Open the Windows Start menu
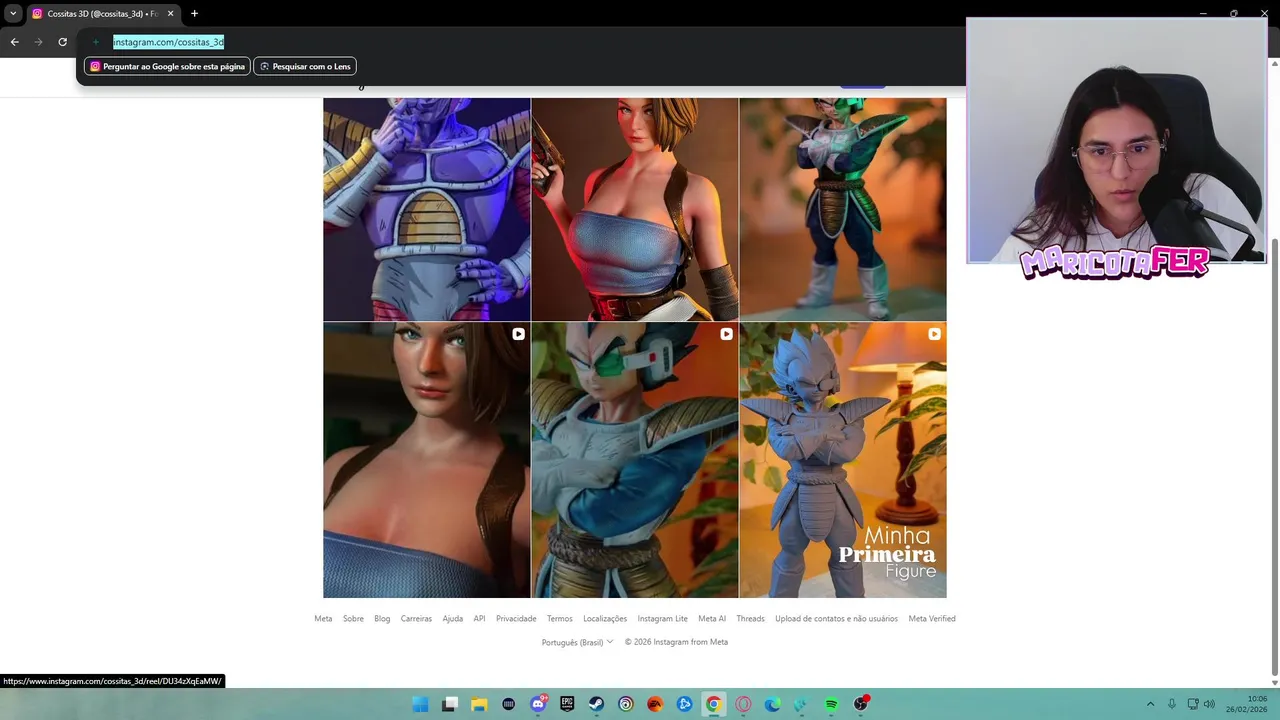Screen dimensions: 1280x720 [420, 704]
